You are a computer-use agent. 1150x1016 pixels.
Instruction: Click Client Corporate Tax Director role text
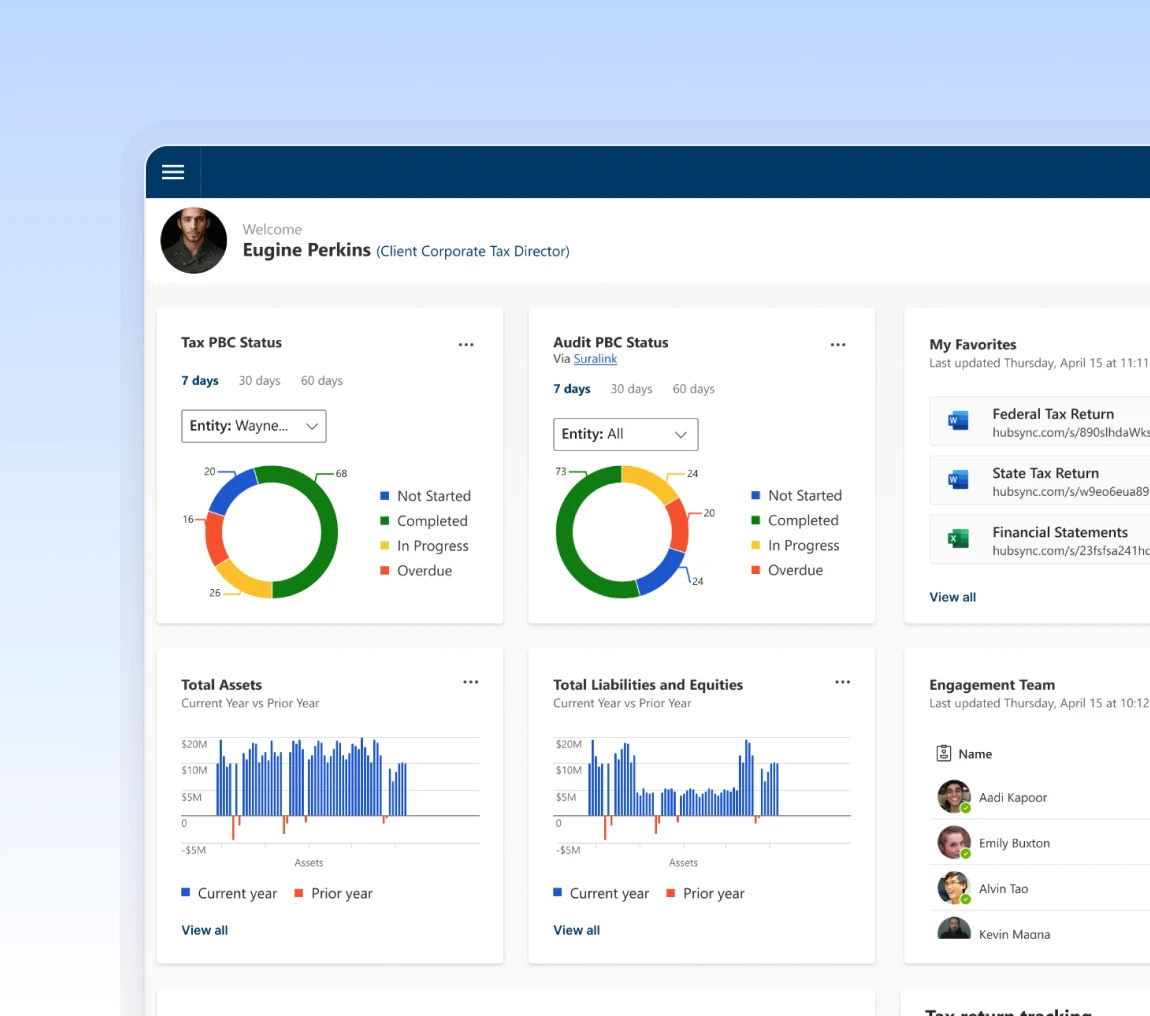472,251
